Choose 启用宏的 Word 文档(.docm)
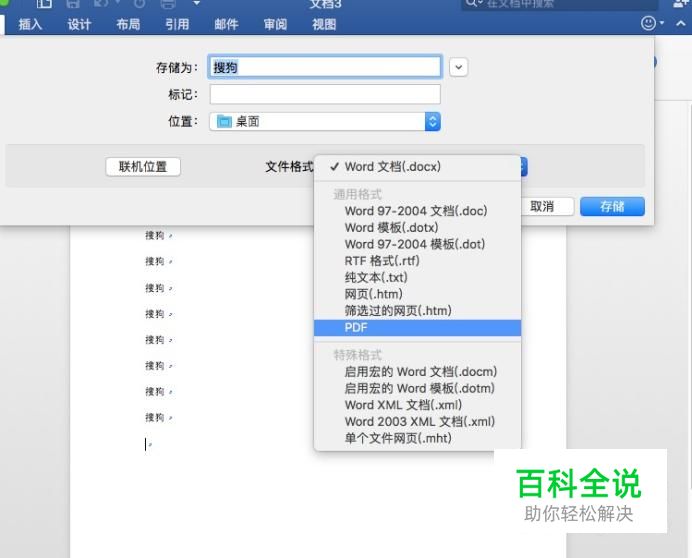This screenshot has width=692, height=558. click(x=417, y=372)
